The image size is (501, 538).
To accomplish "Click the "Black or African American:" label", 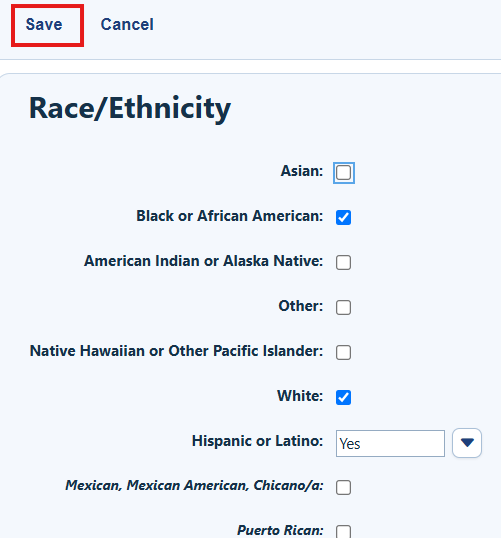I will point(230,216).
